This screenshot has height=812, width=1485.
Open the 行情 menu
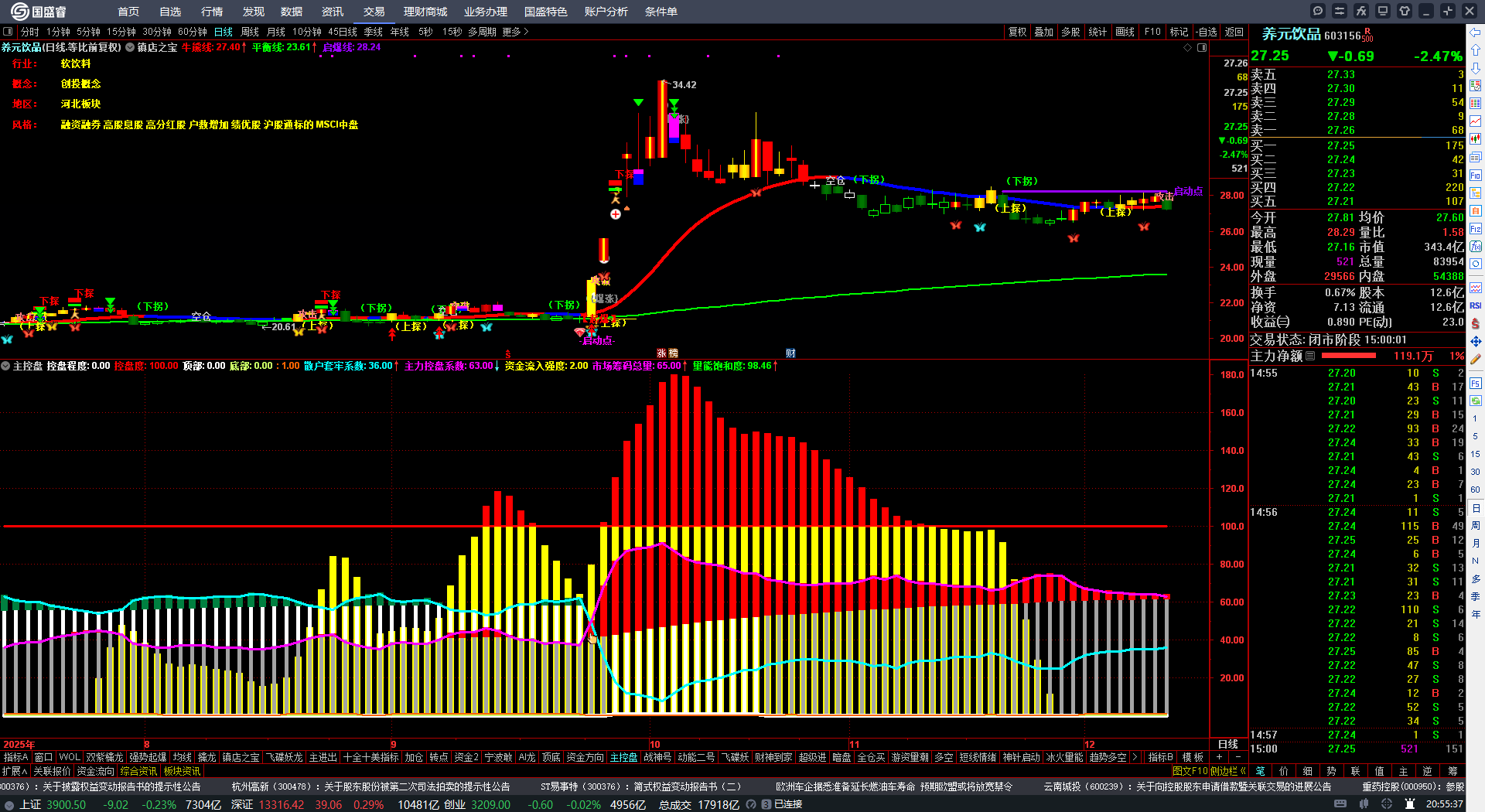tap(212, 12)
